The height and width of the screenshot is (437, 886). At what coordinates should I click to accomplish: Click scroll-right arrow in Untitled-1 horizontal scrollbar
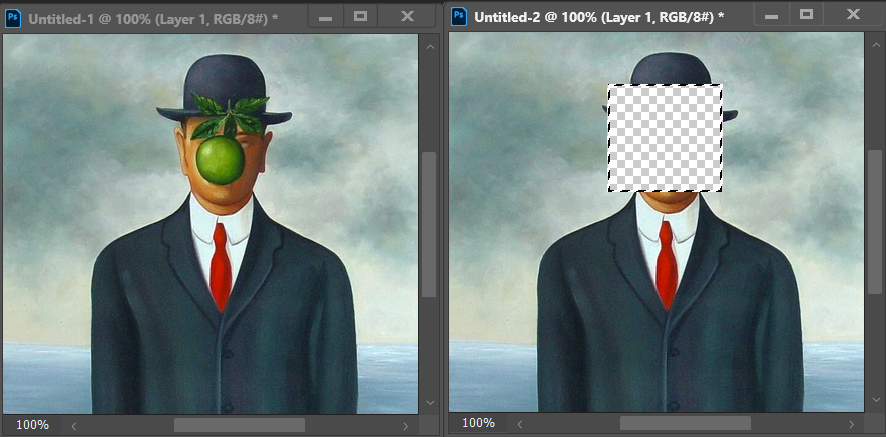pyautogui.click(x=406, y=425)
